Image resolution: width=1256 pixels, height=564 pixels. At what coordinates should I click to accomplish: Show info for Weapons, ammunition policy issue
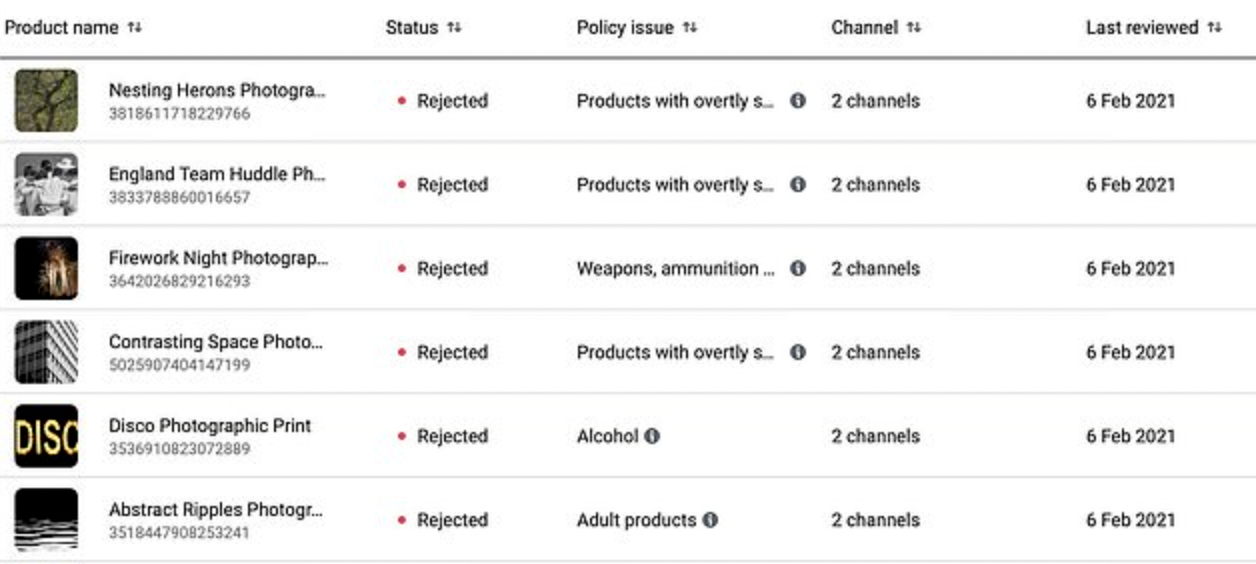tap(798, 269)
